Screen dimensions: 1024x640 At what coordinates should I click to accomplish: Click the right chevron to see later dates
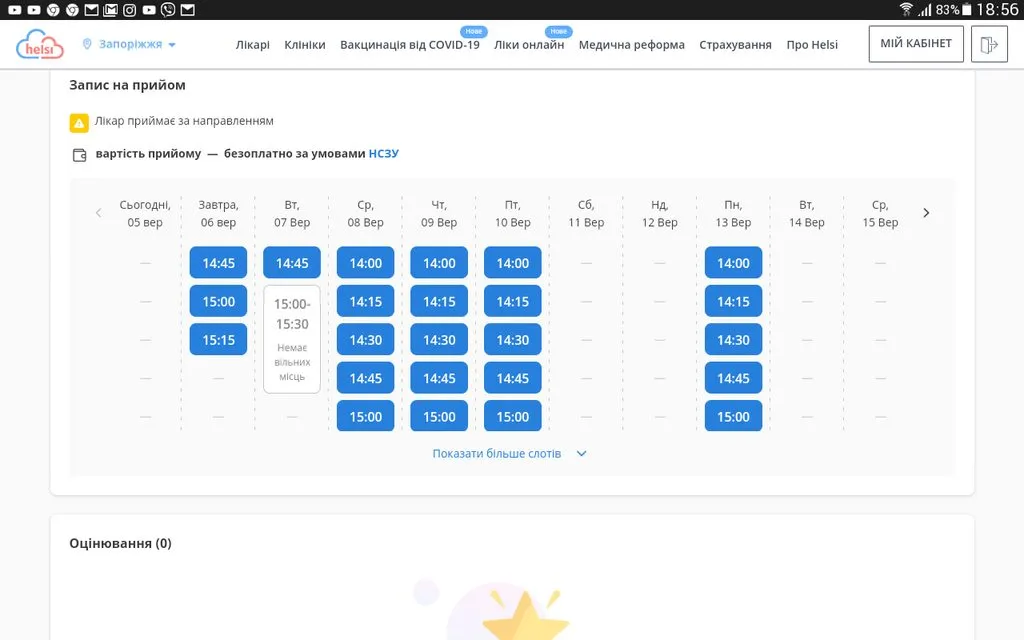926,212
